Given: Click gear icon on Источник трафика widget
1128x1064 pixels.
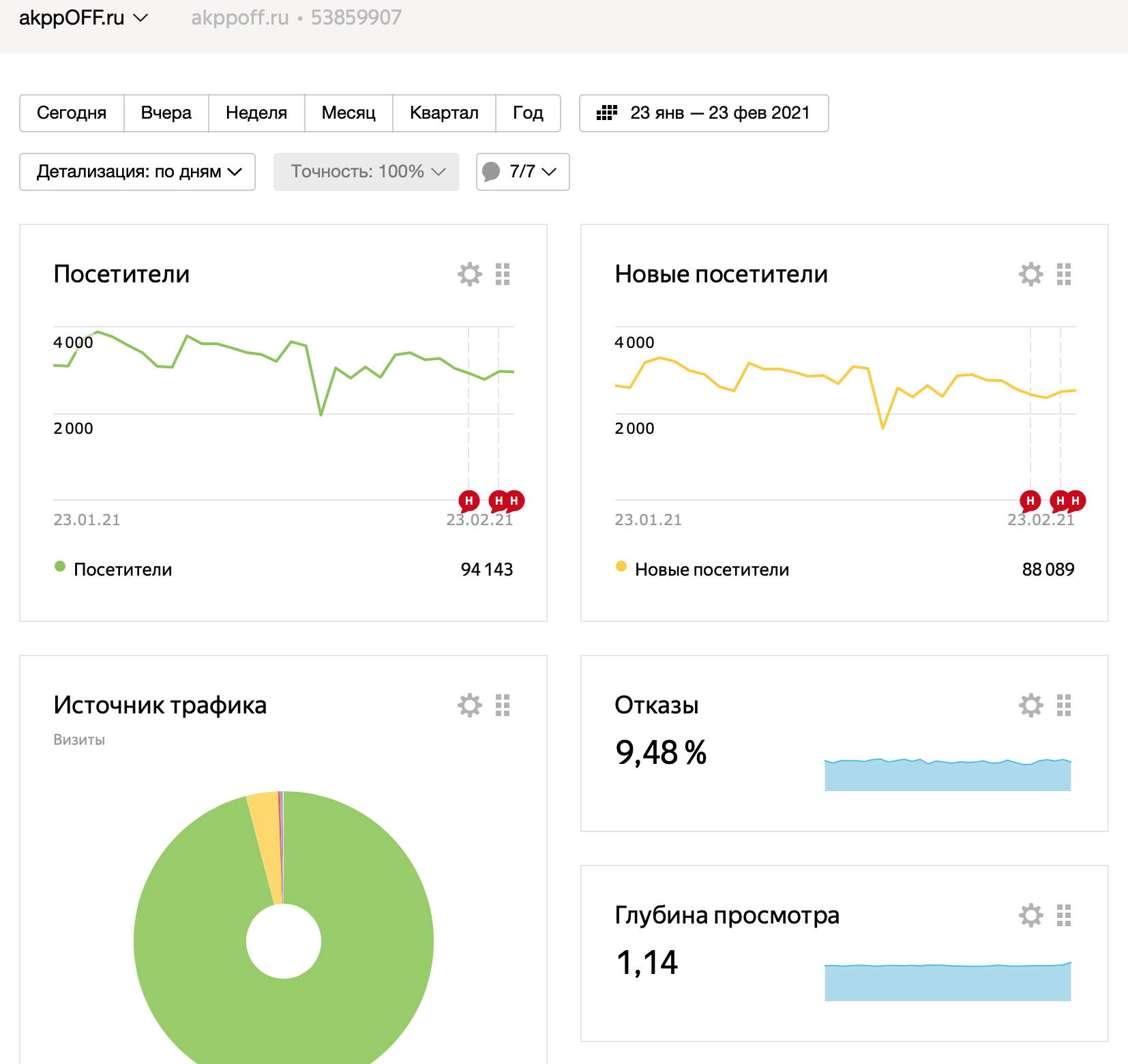Looking at the screenshot, I should (x=469, y=705).
